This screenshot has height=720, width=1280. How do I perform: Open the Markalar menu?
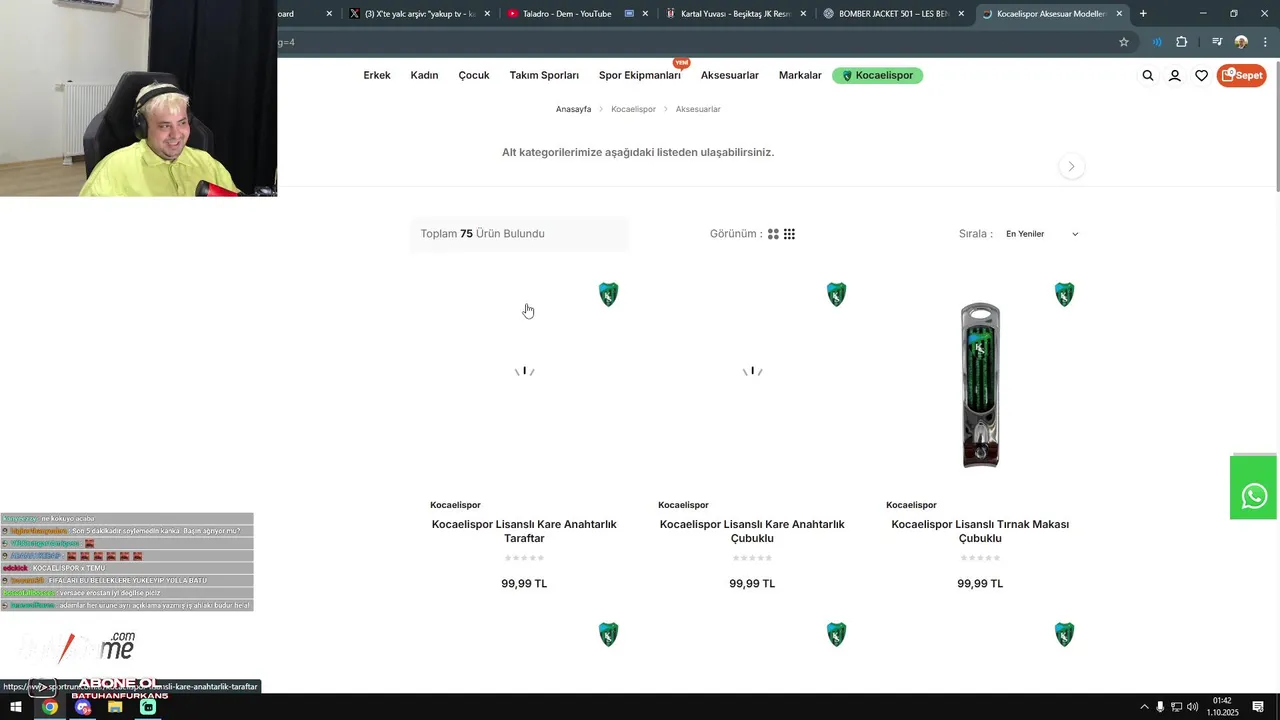(800, 76)
